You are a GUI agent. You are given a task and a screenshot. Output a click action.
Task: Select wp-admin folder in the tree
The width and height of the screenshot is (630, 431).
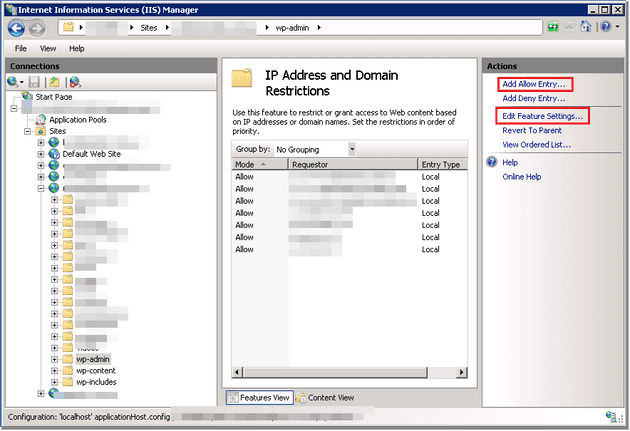pos(92,359)
